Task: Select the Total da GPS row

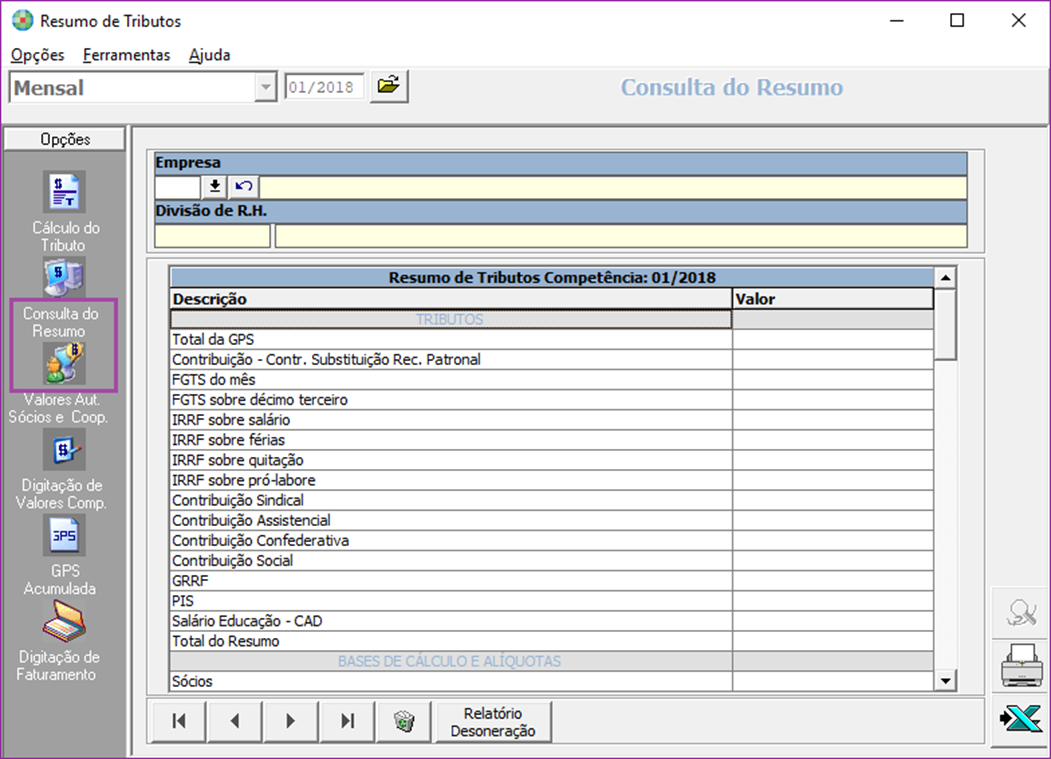Action: tap(551, 339)
